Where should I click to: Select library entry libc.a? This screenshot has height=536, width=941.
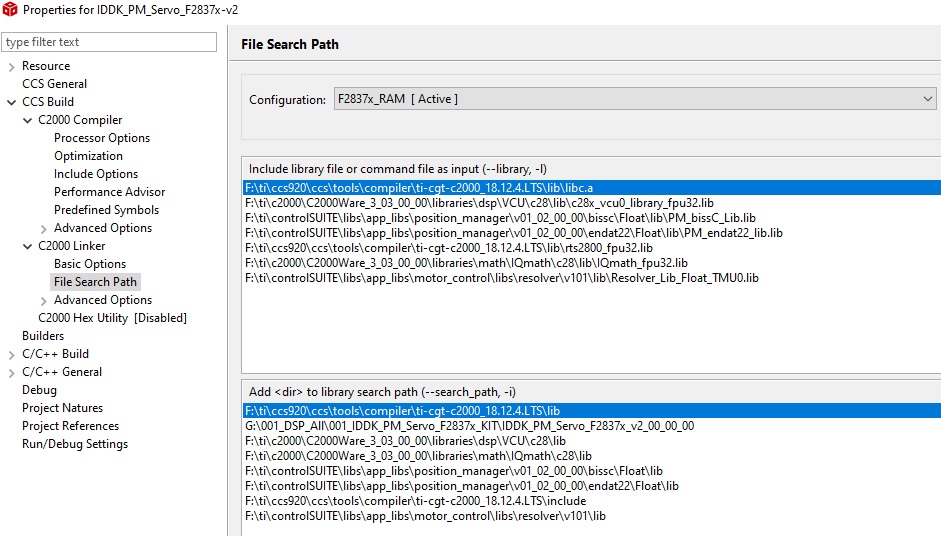click(592, 188)
